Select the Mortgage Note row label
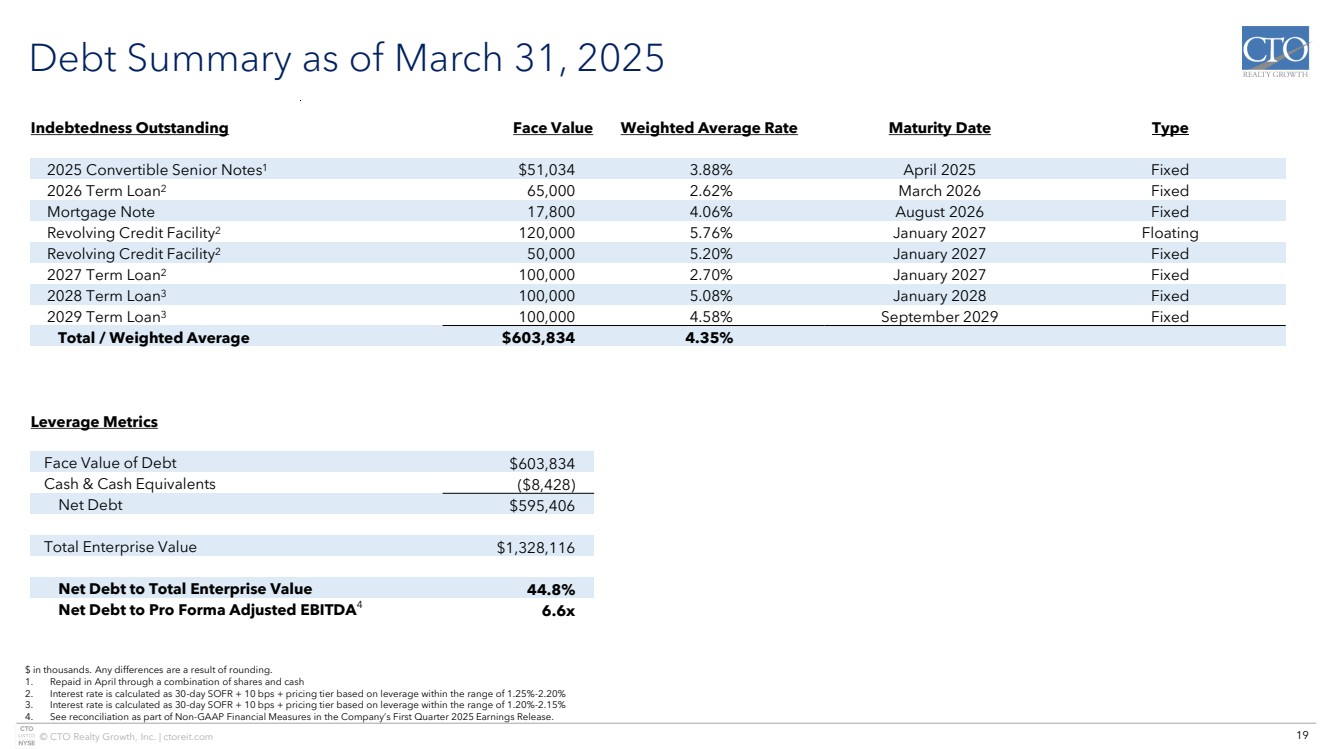This screenshot has width=1333, height=749. point(101,212)
